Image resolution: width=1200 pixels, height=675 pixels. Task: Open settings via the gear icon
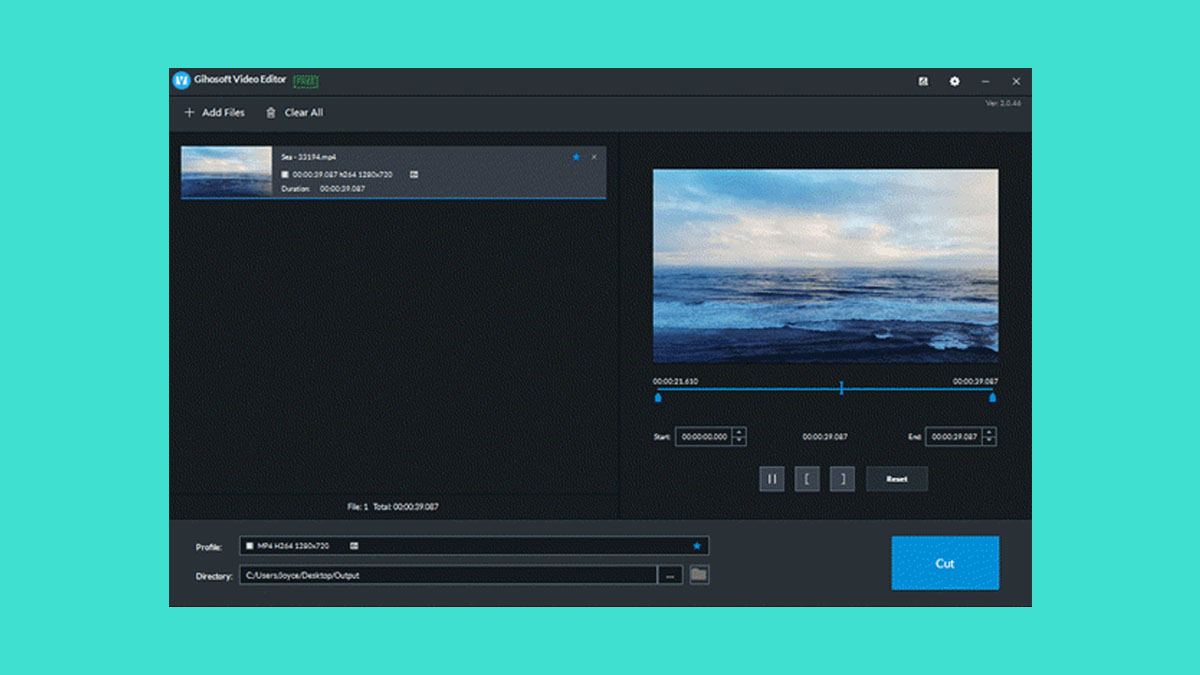pyautogui.click(x=956, y=80)
